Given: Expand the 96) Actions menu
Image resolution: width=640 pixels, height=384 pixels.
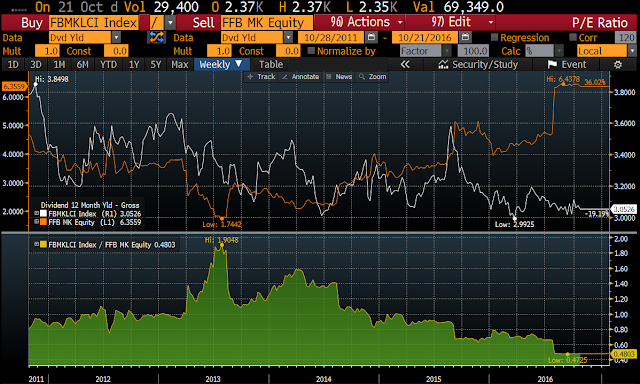Looking at the screenshot, I should point(364,22).
